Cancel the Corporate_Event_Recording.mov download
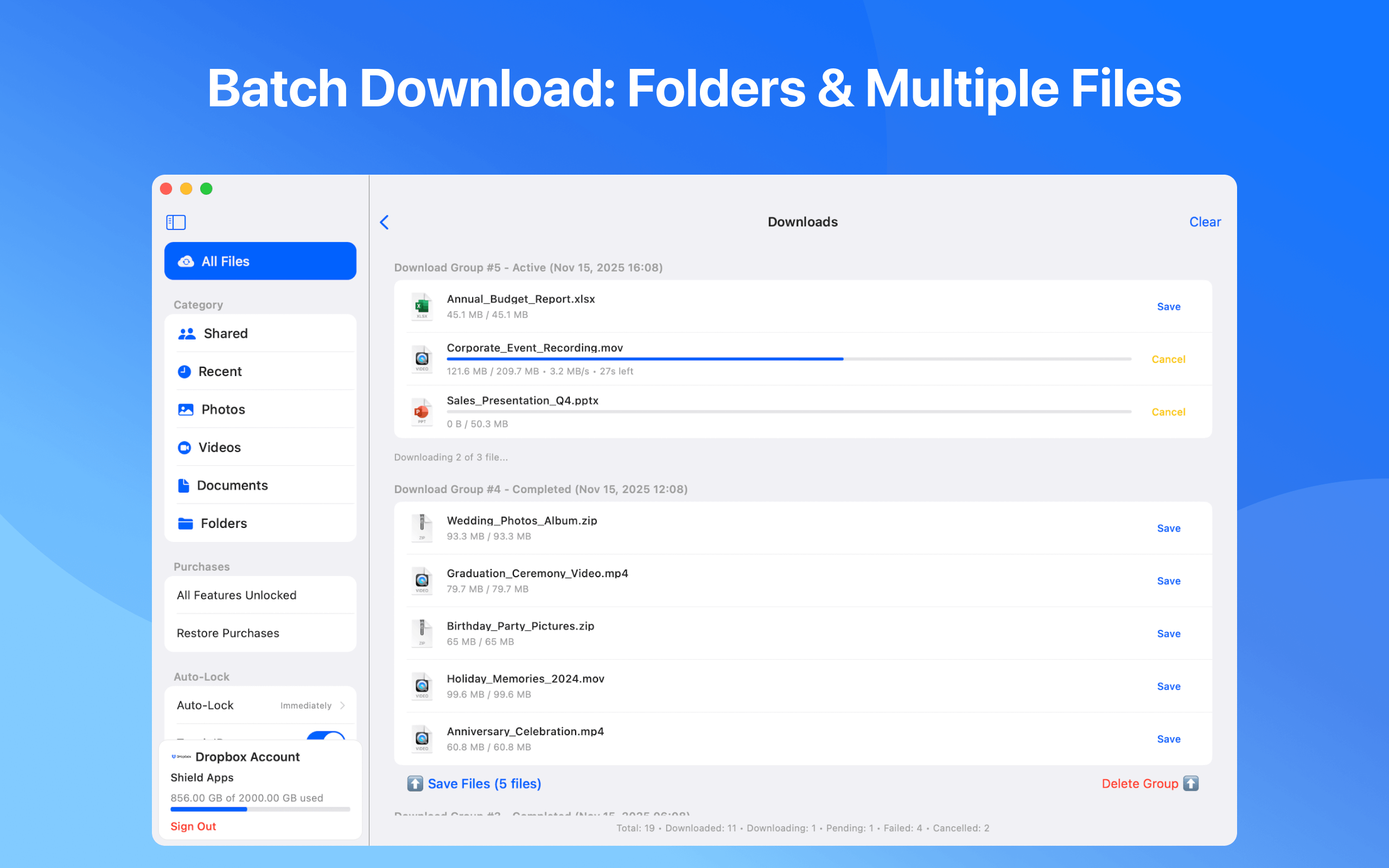This screenshot has width=1389, height=868. click(1168, 359)
